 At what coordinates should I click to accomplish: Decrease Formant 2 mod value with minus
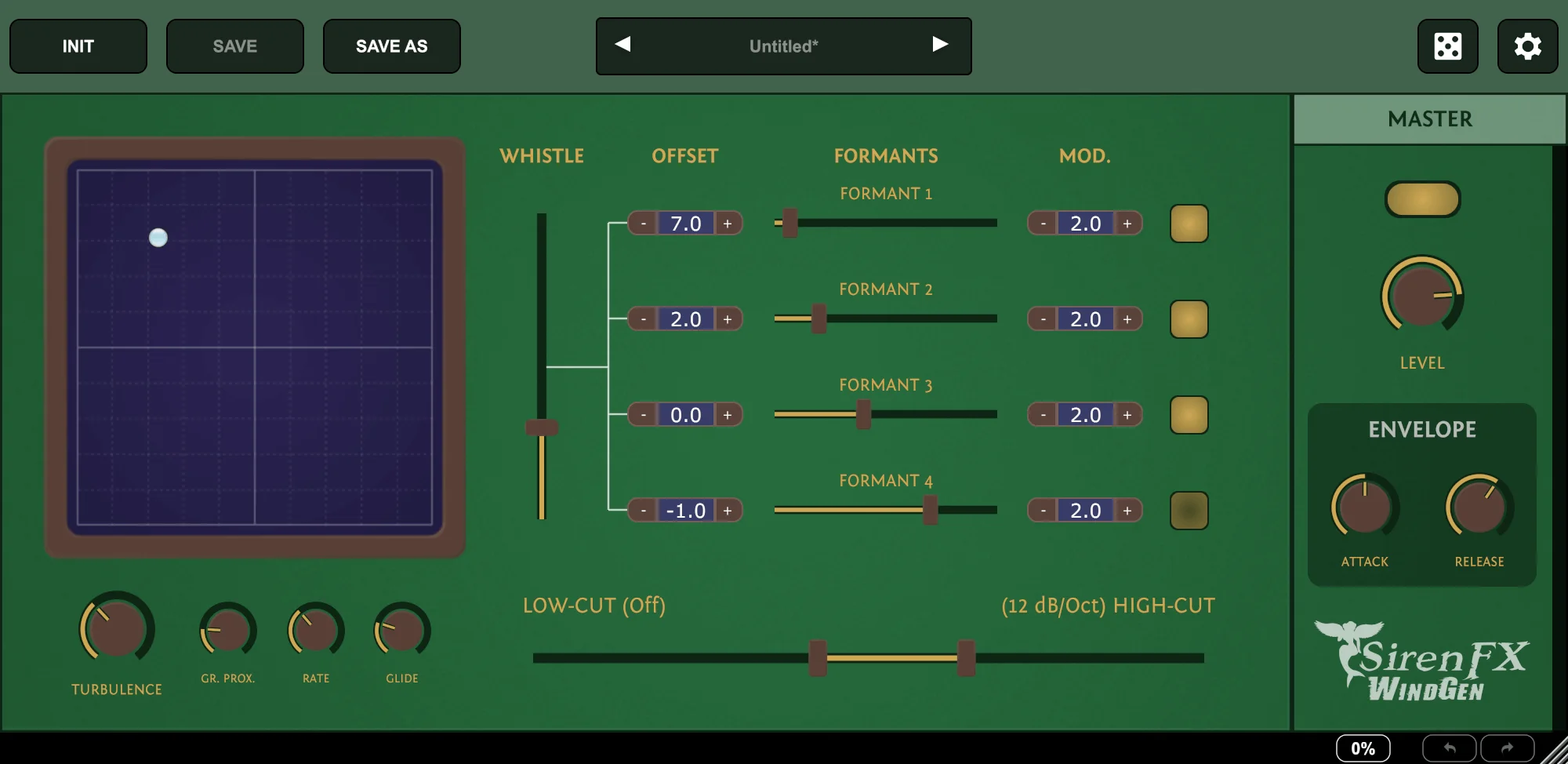click(1043, 319)
